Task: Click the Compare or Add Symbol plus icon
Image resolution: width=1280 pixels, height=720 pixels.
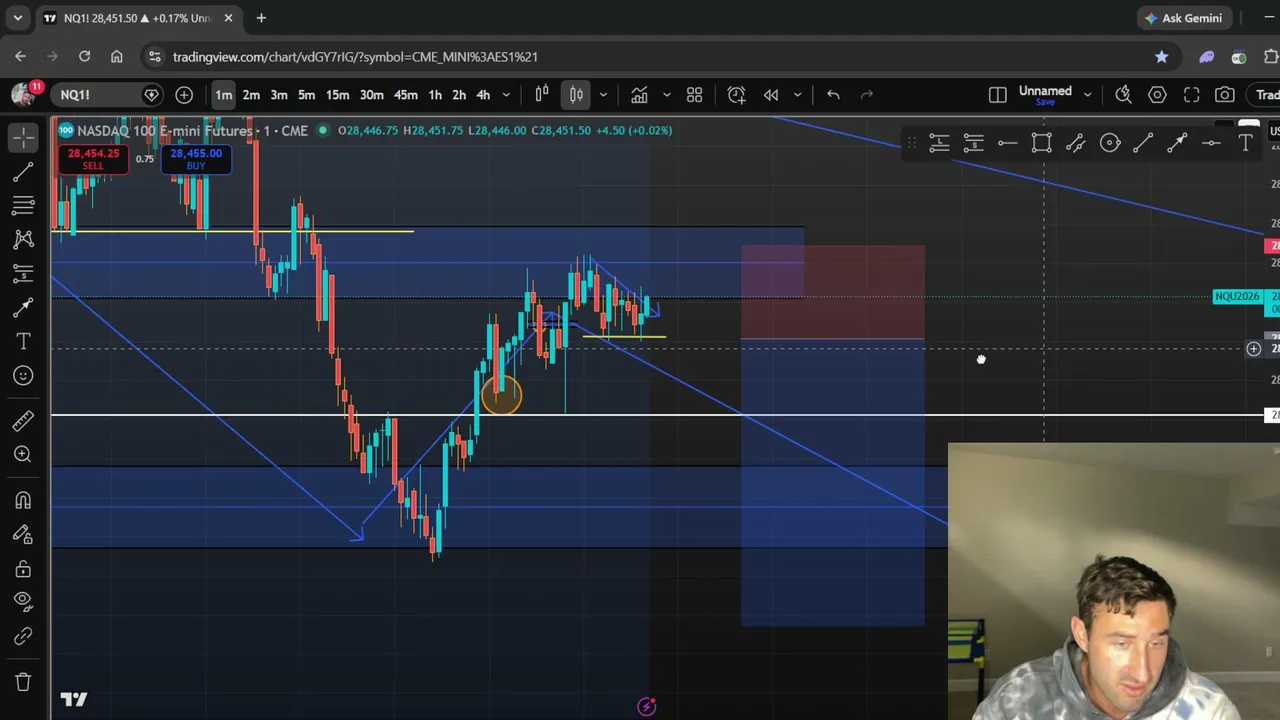Action: 184,95
